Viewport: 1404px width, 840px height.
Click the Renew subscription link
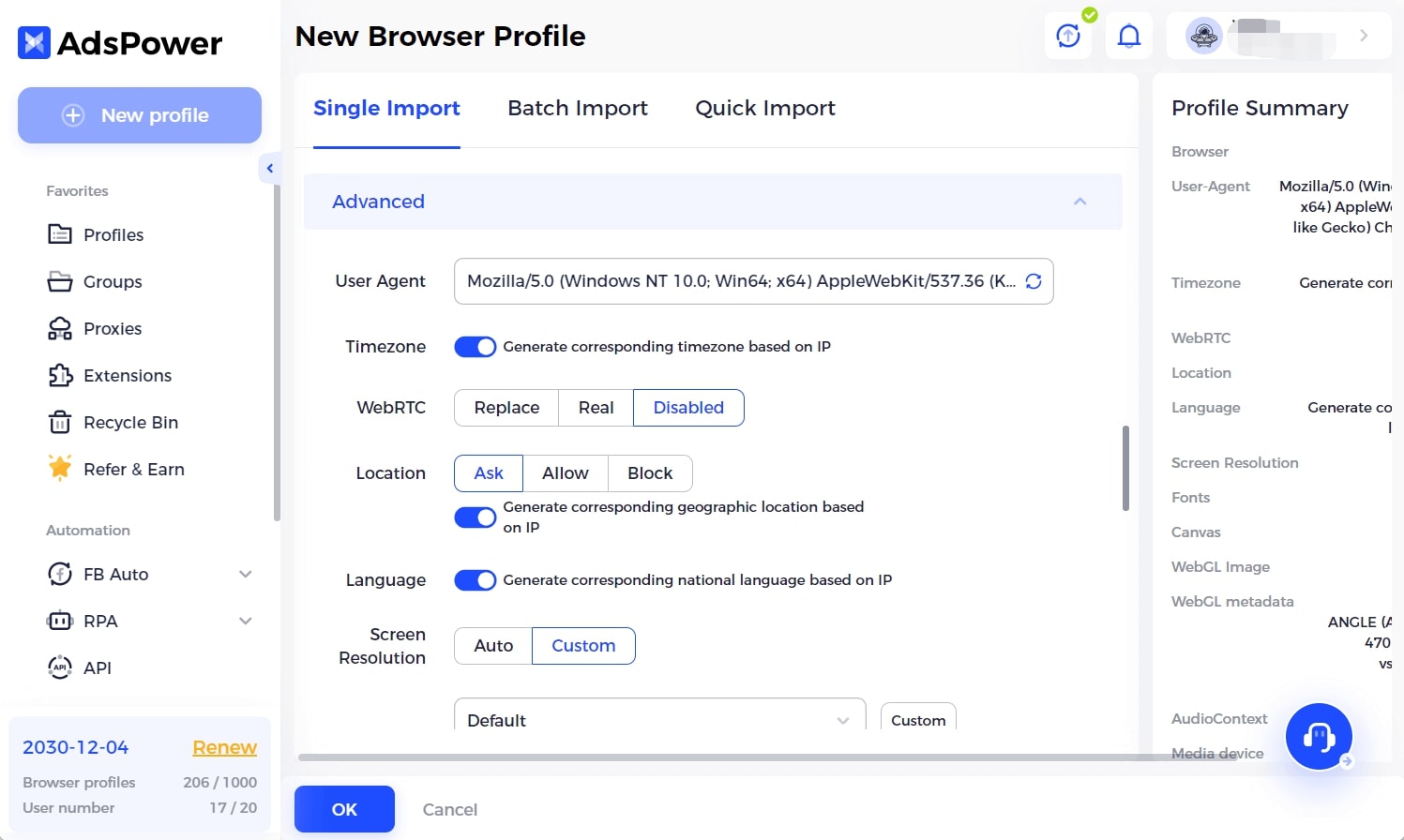tap(224, 747)
